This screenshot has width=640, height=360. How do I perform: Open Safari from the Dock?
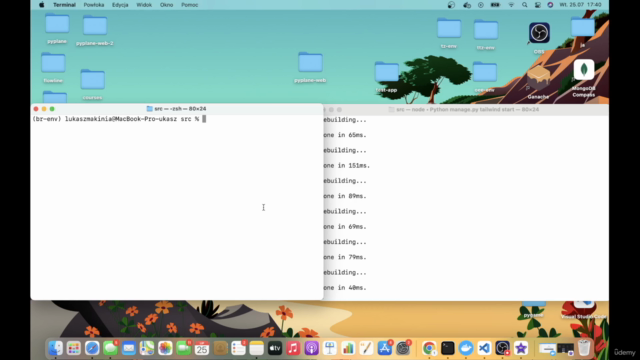(92, 348)
